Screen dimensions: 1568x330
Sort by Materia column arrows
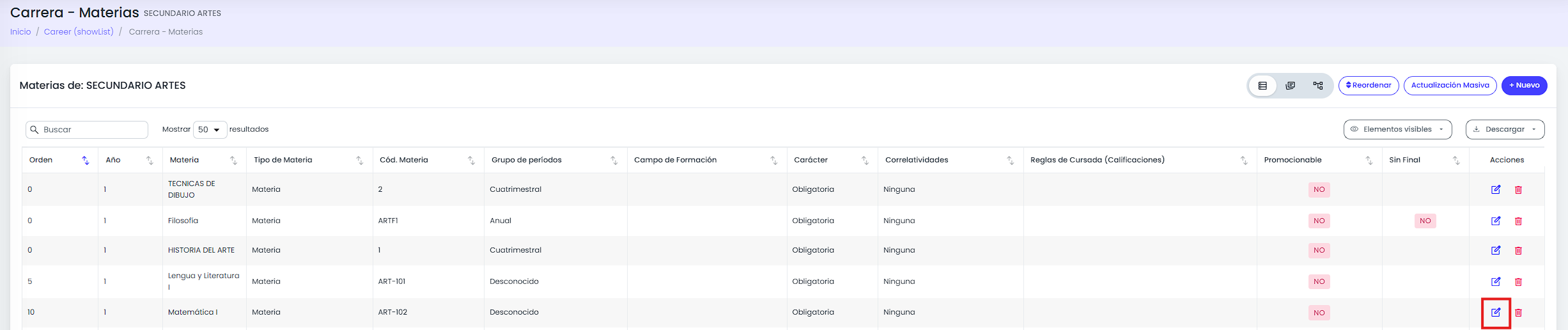[x=233, y=160]
